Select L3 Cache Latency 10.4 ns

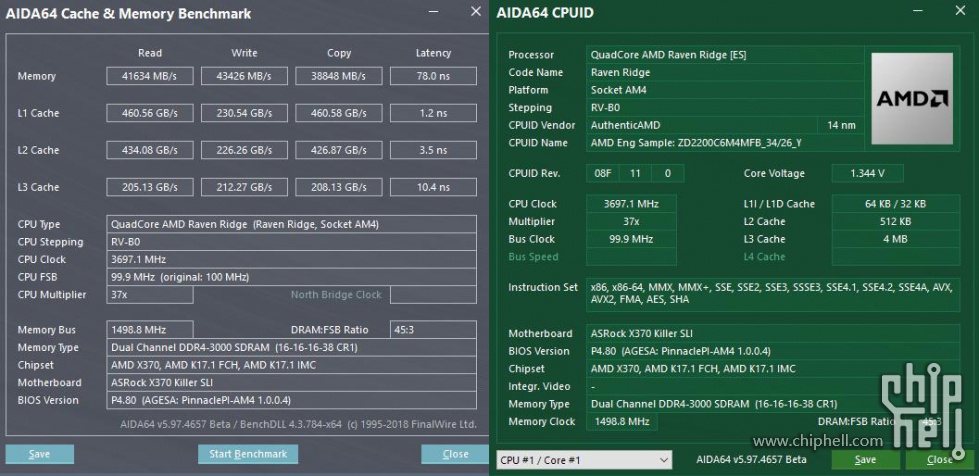[433, 187]
